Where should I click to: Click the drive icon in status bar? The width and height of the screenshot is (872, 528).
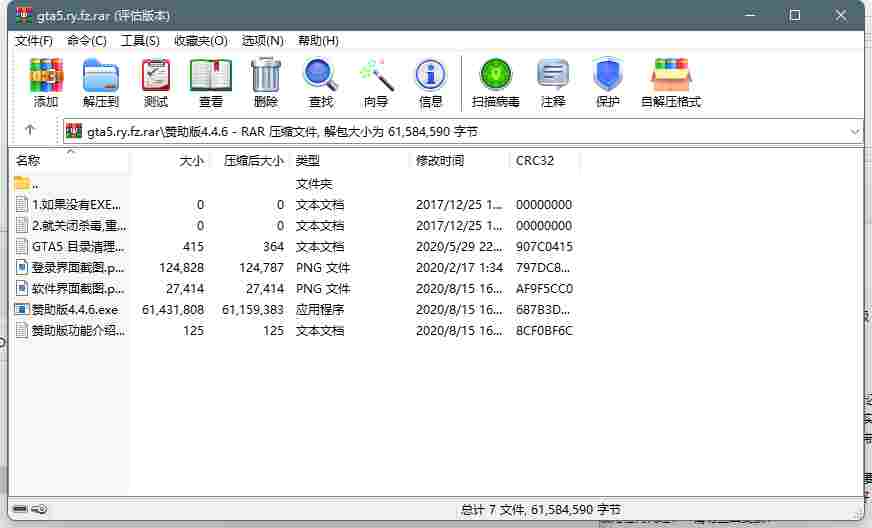click(x=20, y=509)
